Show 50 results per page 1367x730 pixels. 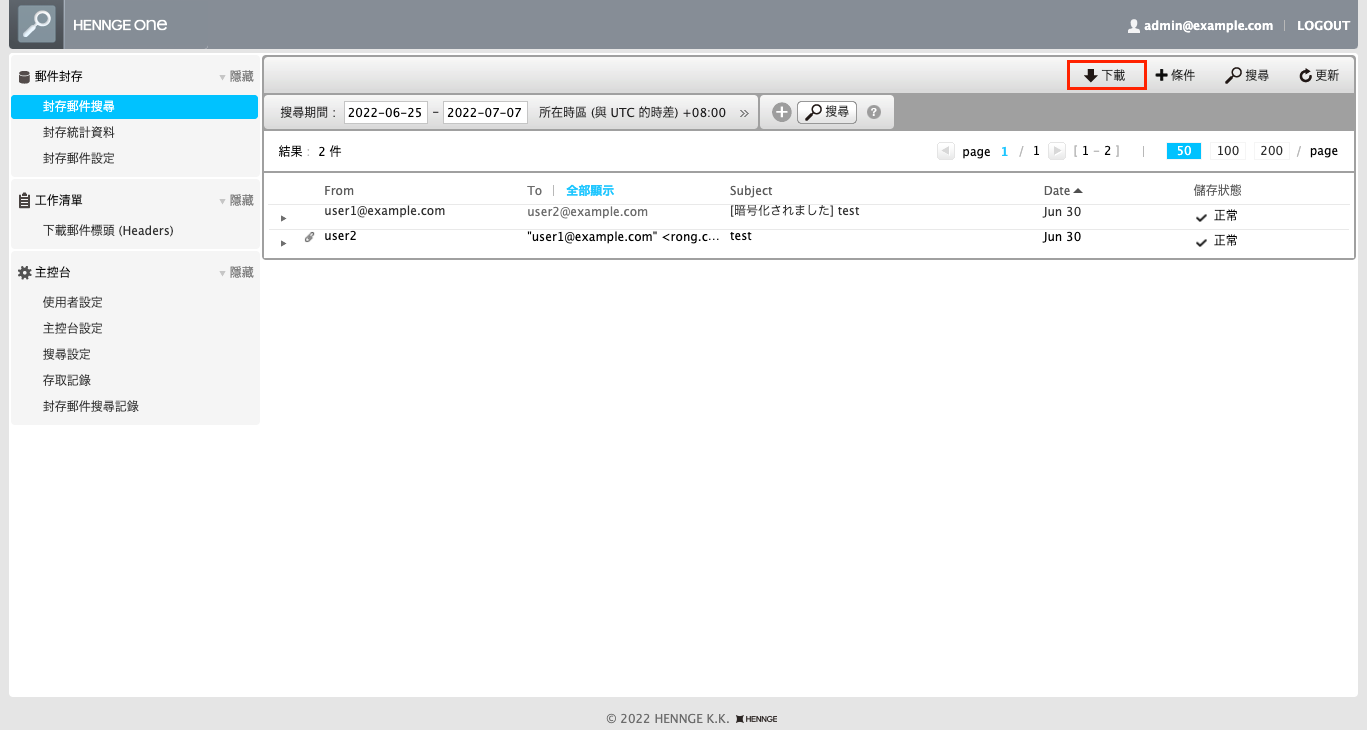(1184, 151)
